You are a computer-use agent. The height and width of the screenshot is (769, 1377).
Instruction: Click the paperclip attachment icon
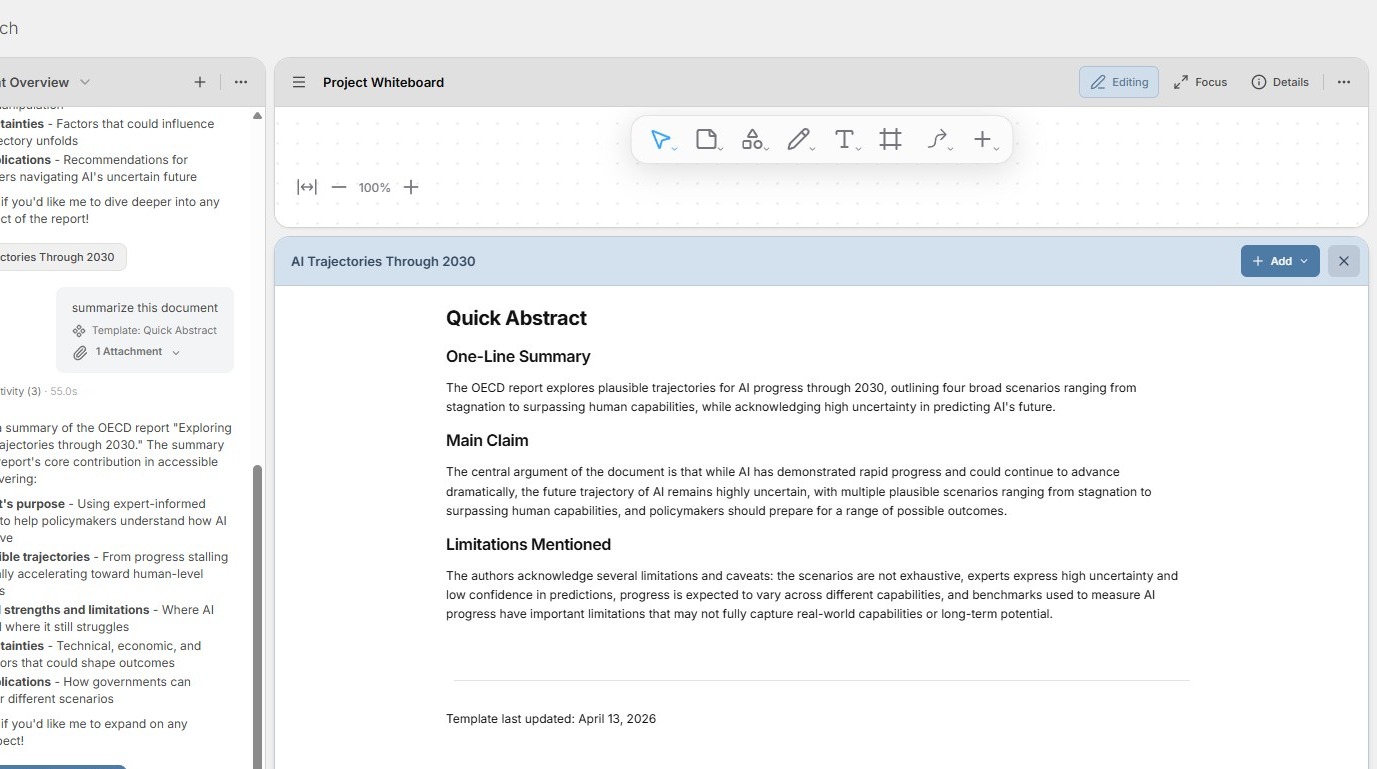[80, 352]
